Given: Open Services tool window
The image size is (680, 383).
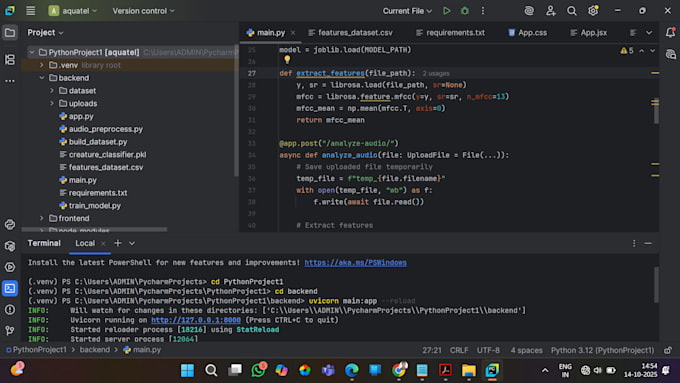Looking at the screenshot, I should coord(10,267).
